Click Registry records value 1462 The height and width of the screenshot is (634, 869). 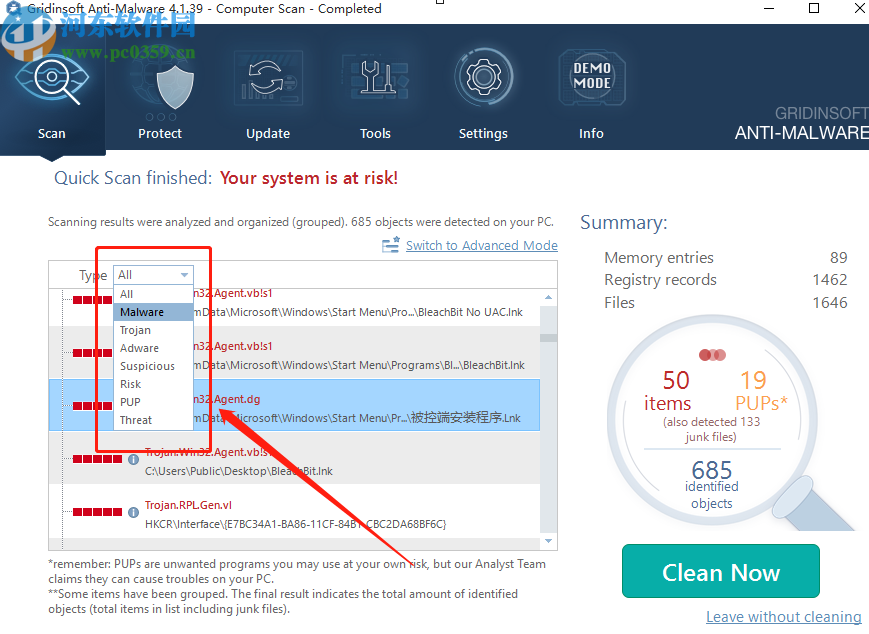(x=830, y=280)
